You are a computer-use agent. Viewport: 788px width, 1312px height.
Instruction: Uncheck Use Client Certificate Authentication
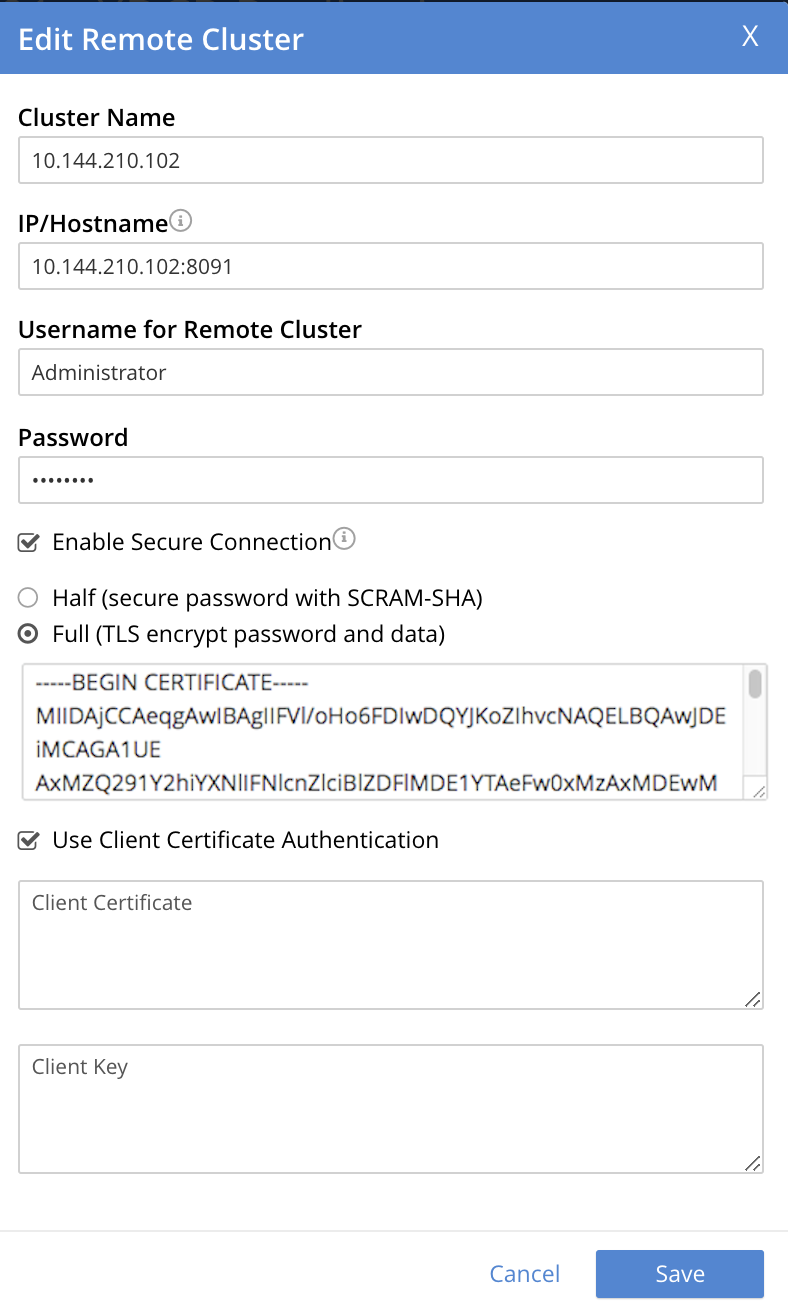29,840
